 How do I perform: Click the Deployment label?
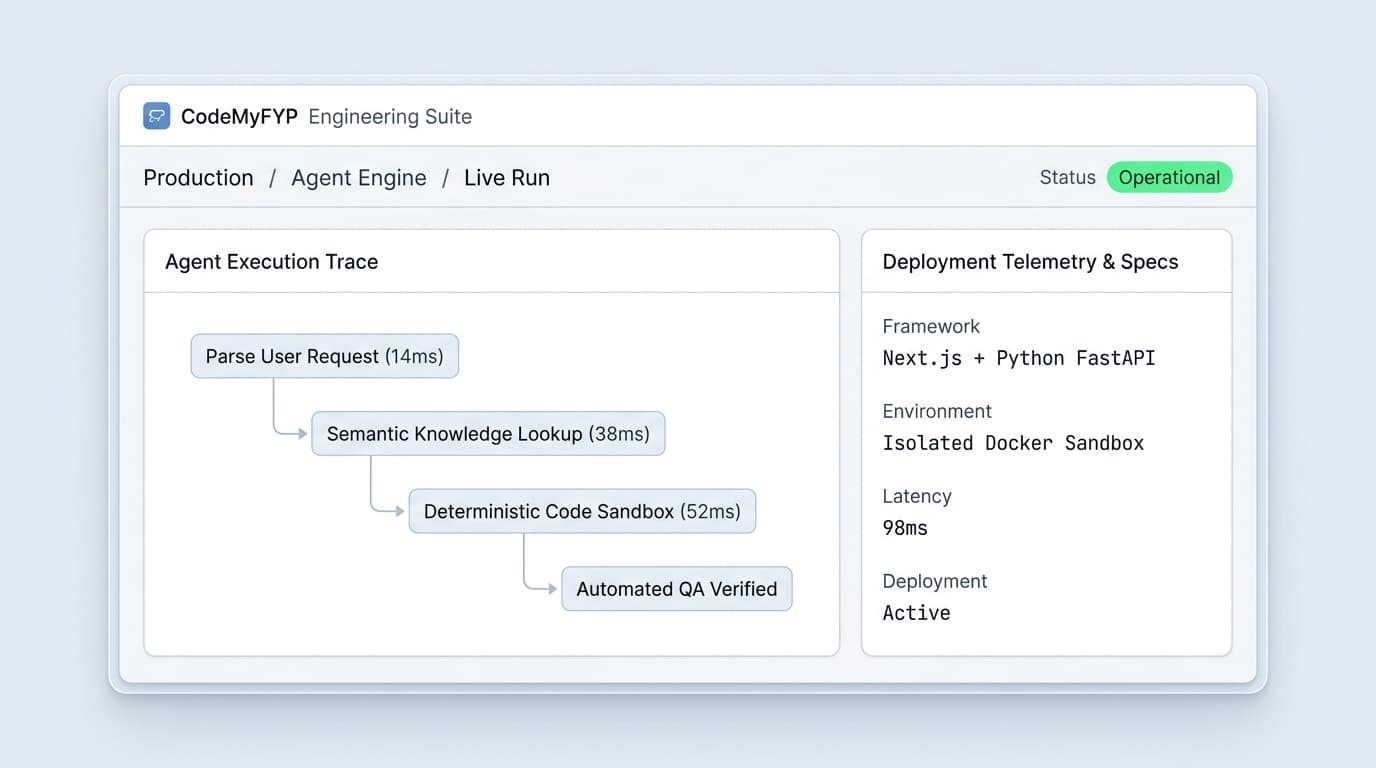[935, 581]
